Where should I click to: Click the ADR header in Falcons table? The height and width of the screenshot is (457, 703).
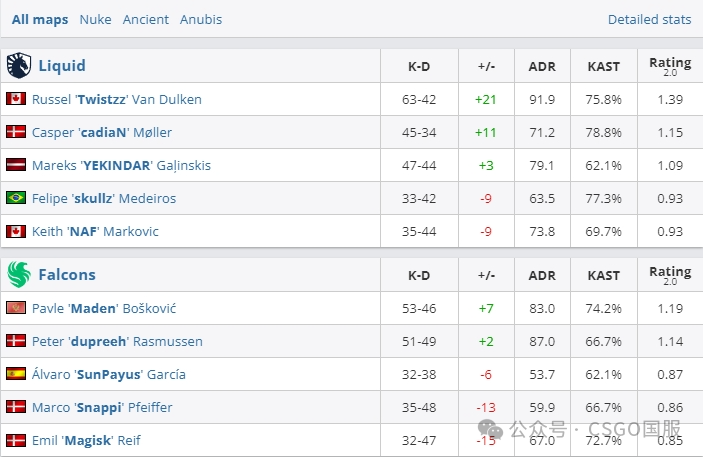(542, 274)
